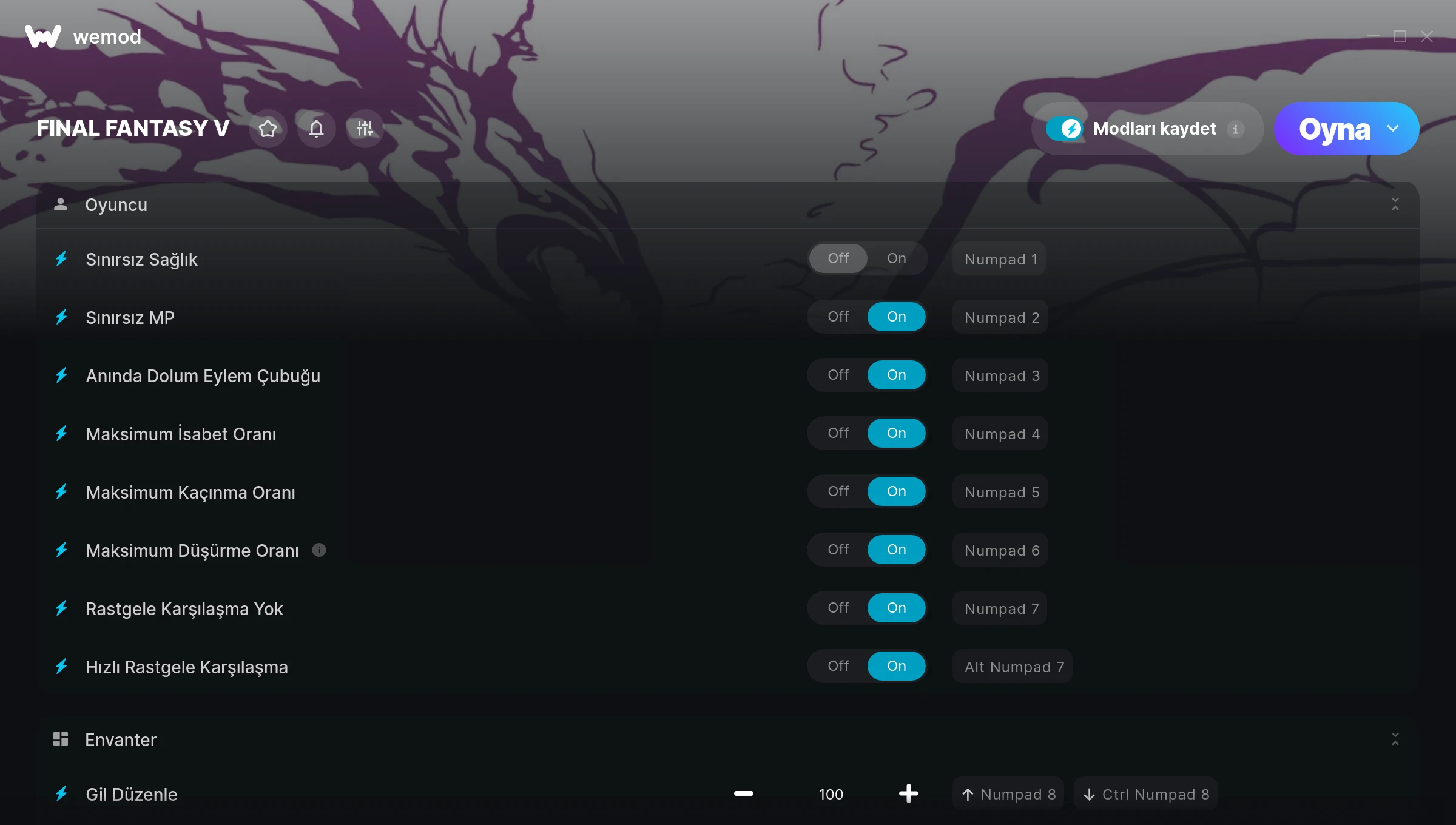Open notifications bell for this game
Image resolution: width=1456 pixels, height=825 pixels.
point(316,129)
